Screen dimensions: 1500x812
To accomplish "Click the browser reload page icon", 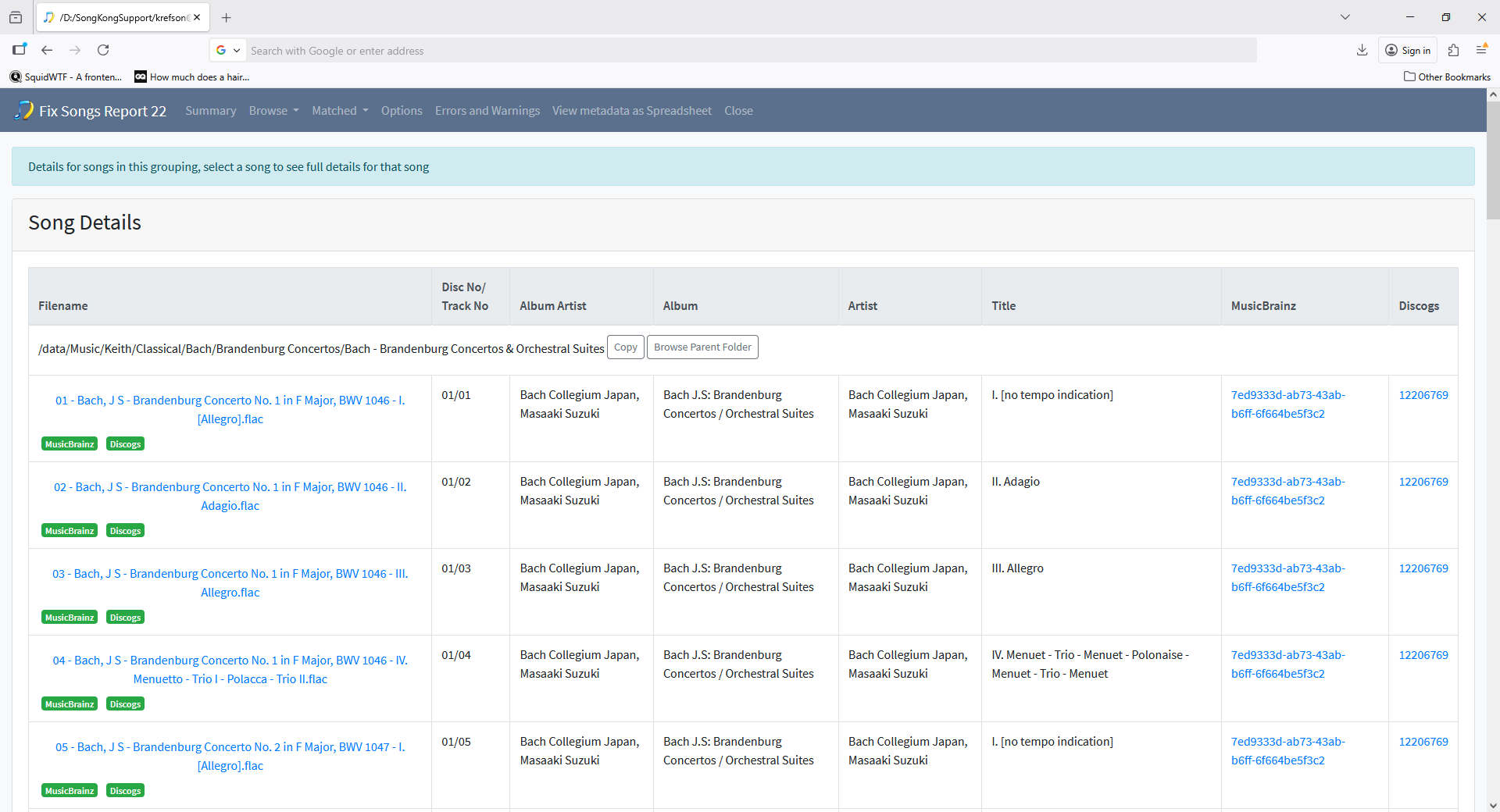I will click(x=103, y=50).
